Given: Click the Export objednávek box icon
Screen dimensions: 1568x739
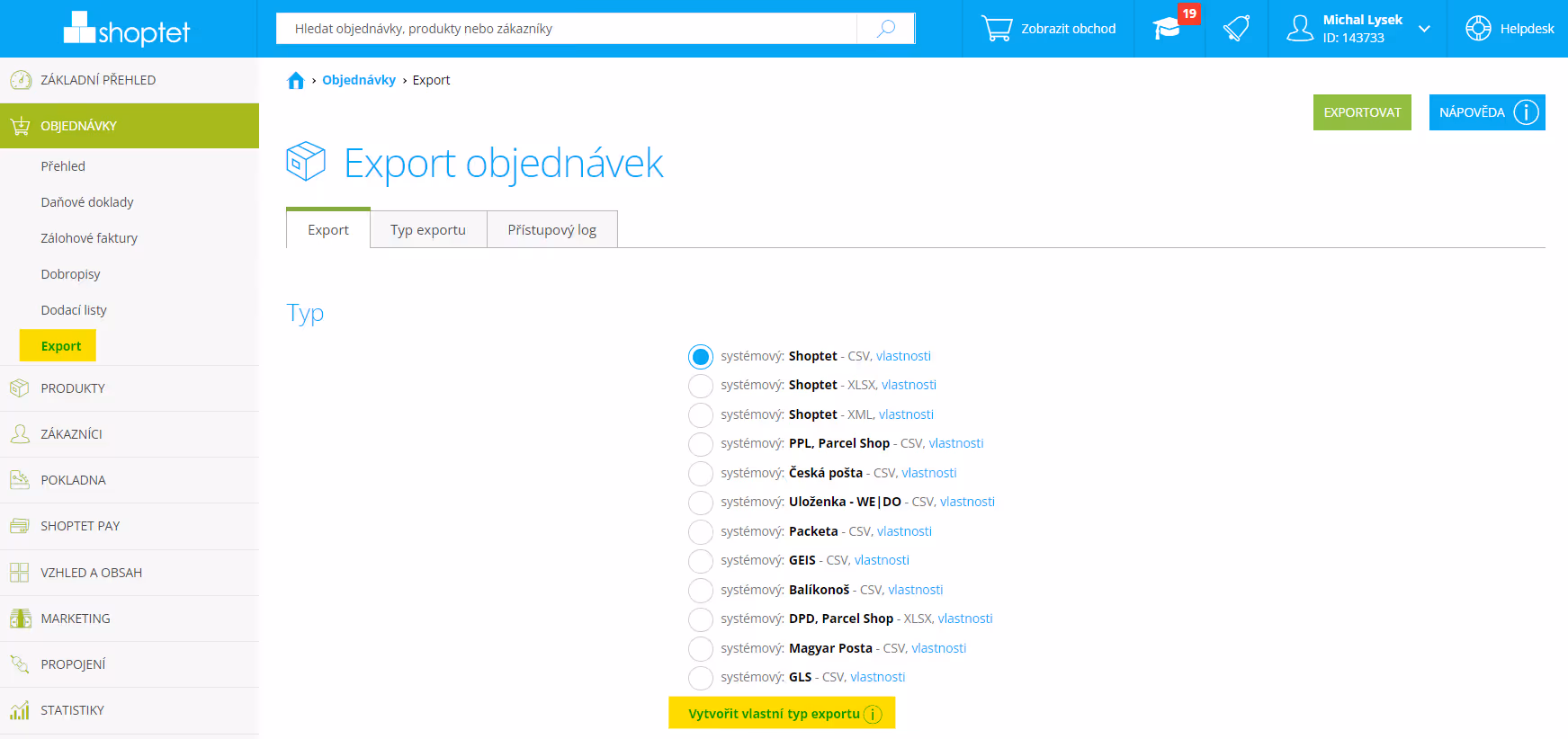Looking at the screenshot, I should [306, 162].
